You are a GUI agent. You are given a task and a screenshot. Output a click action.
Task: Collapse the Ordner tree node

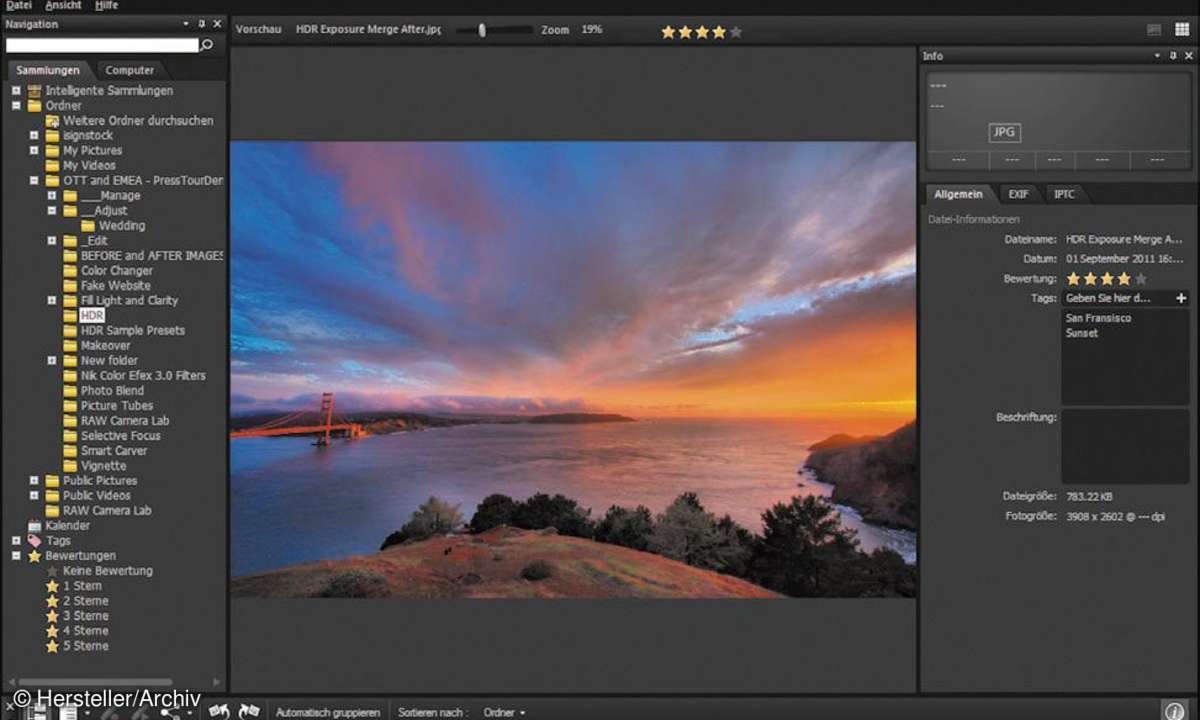click(16, 106)
